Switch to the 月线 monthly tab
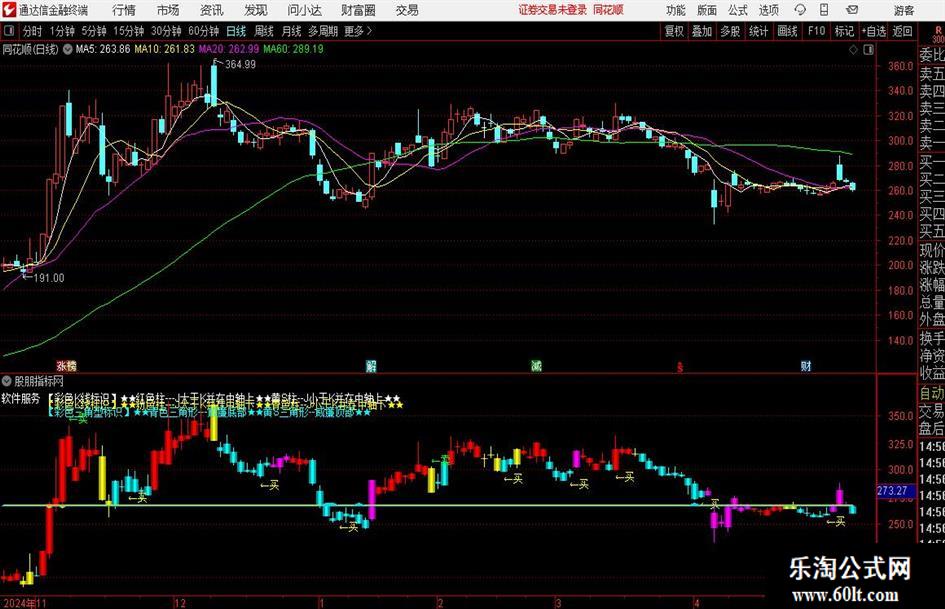The height and width of the screenshot is (609, 945). click(x=292, y=31)
